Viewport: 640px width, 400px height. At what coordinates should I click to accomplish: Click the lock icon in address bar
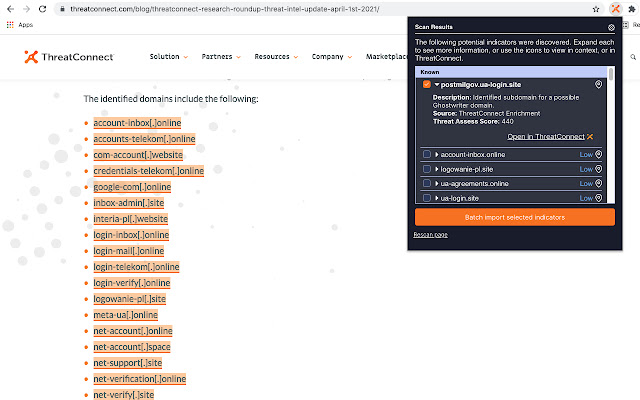click(x=62, y=9)
